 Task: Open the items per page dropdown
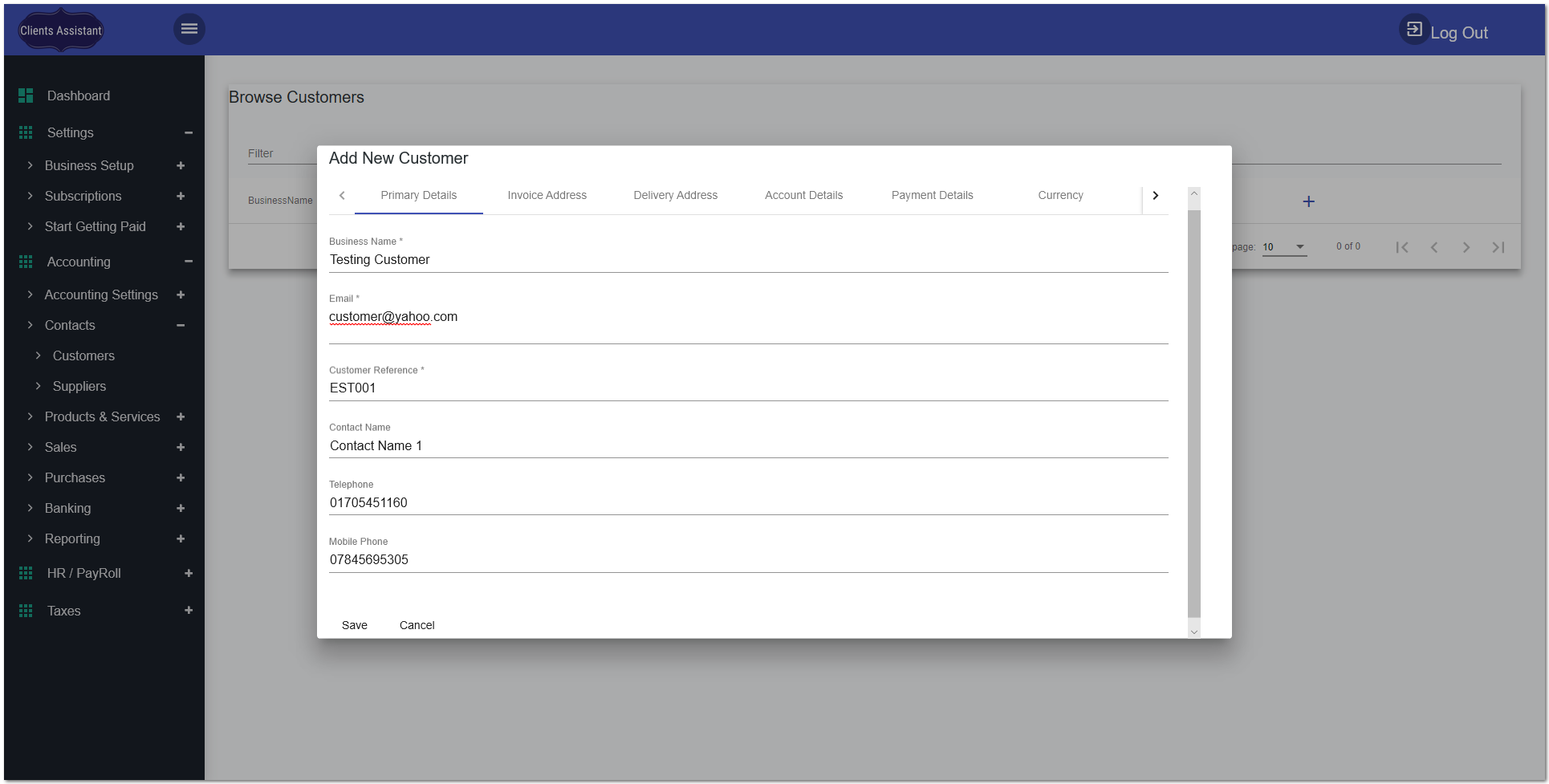pyautogui.click(x=1283, y=247)
